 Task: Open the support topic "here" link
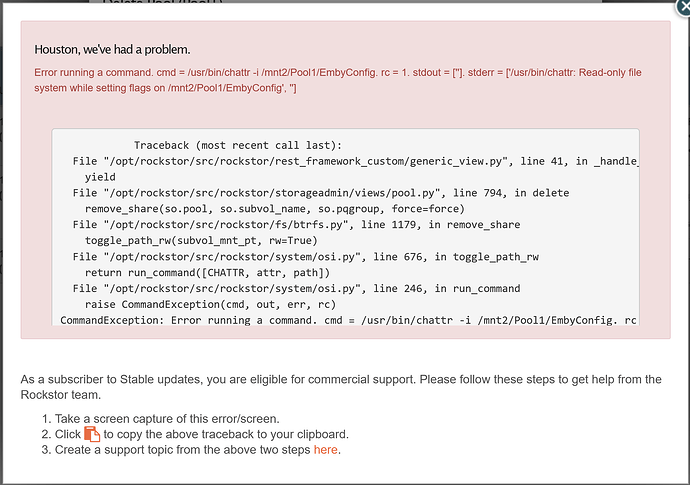click(x=326, y=450)
